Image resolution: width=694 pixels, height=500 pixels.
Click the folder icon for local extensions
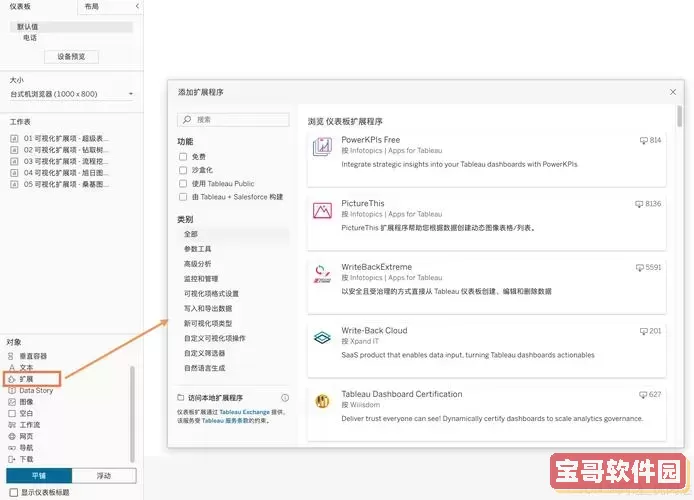click(x=181, y=397)
